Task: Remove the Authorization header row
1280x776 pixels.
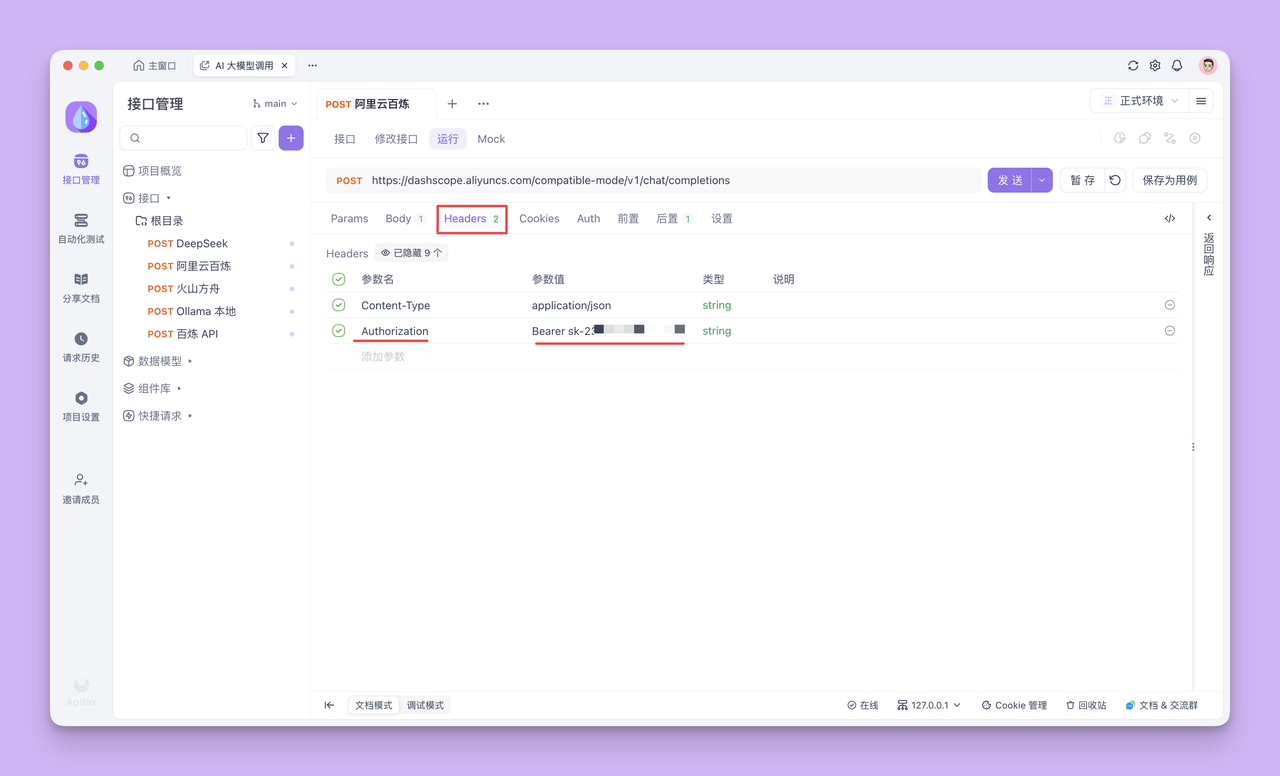Action: [1170, 331]
